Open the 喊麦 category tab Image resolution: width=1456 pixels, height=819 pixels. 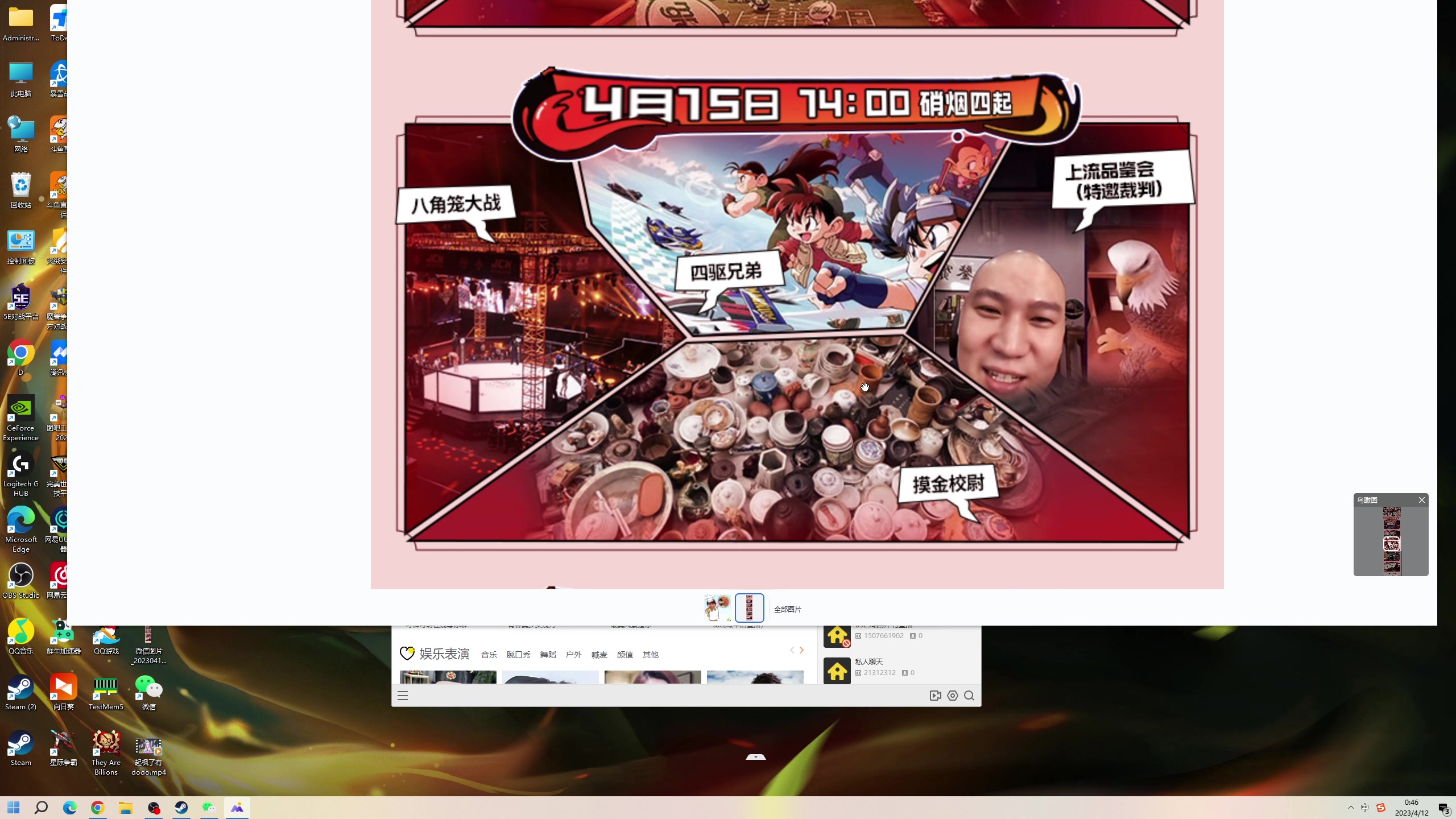point(599,655)
